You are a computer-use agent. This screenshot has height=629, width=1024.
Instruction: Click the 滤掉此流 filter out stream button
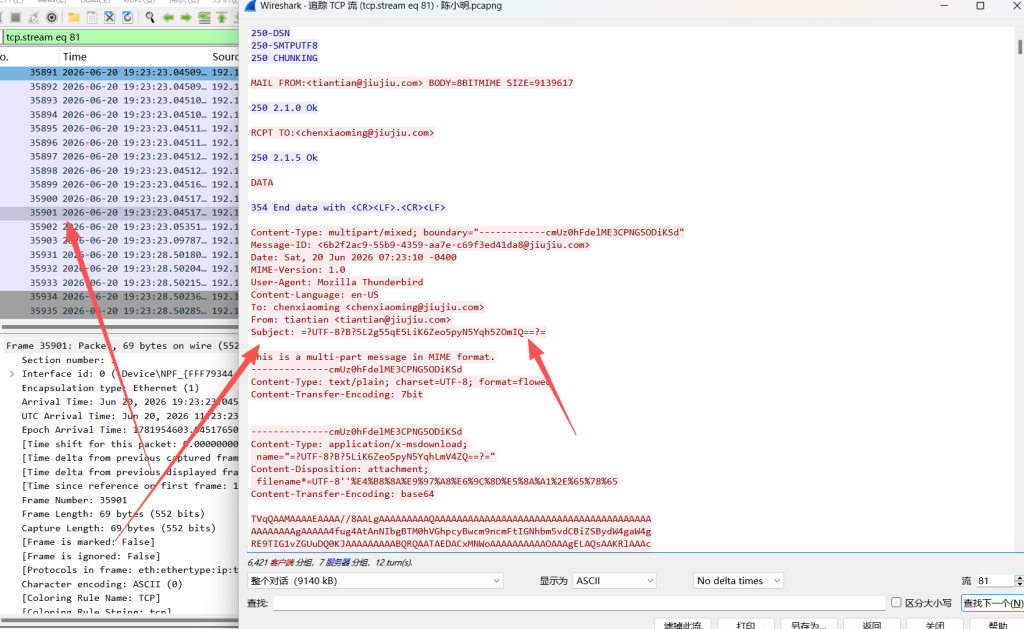pyautogui.click(x=682, y=624)
